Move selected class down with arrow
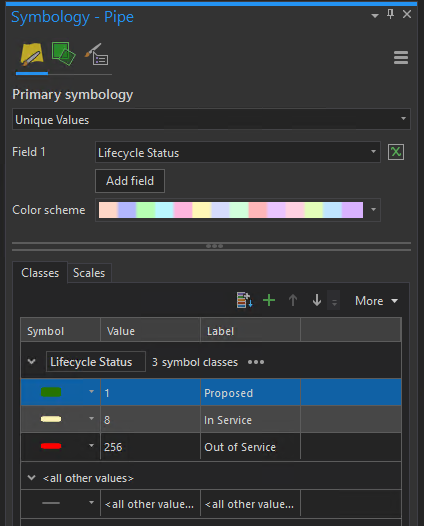424x526 pixels. coord(317,300)
